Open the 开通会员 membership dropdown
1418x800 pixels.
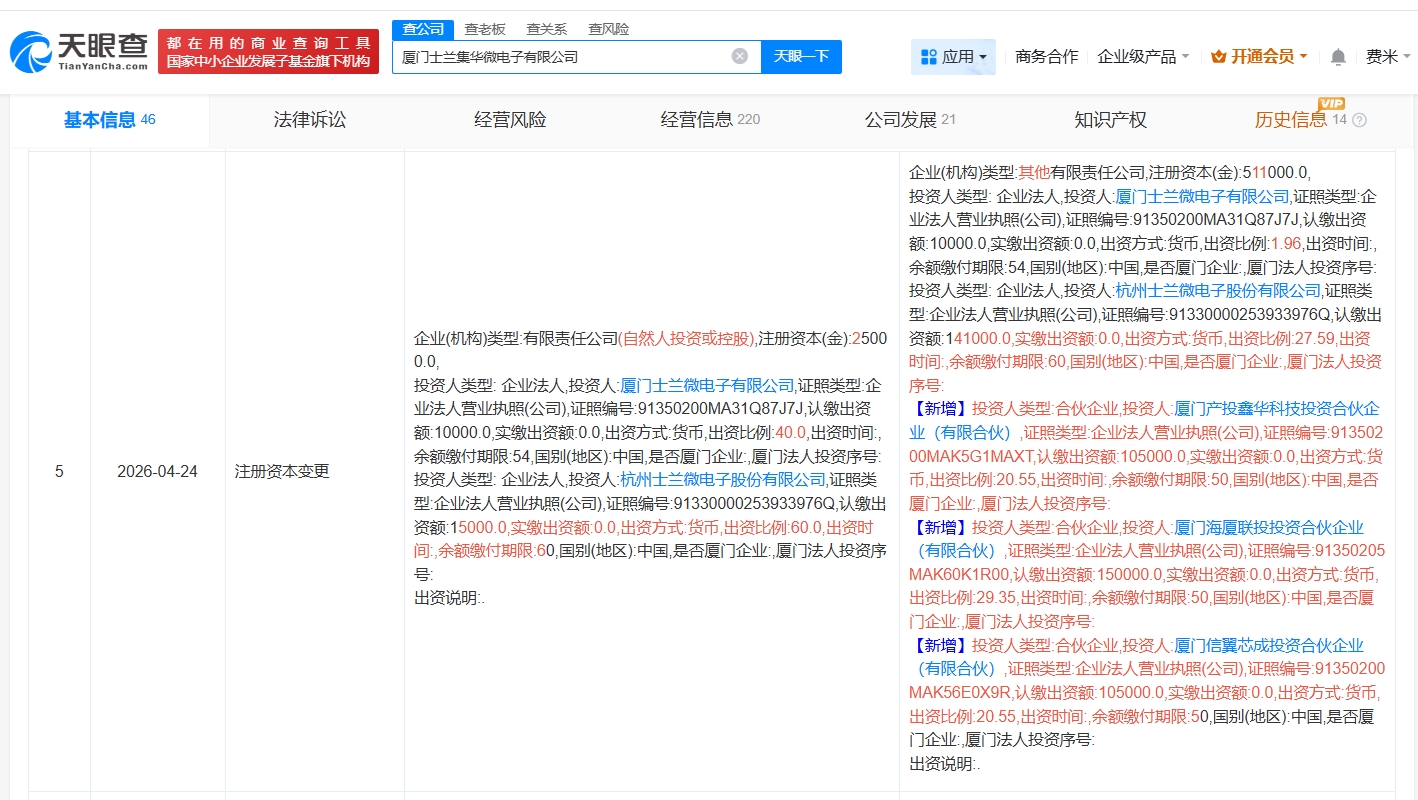1259,57
